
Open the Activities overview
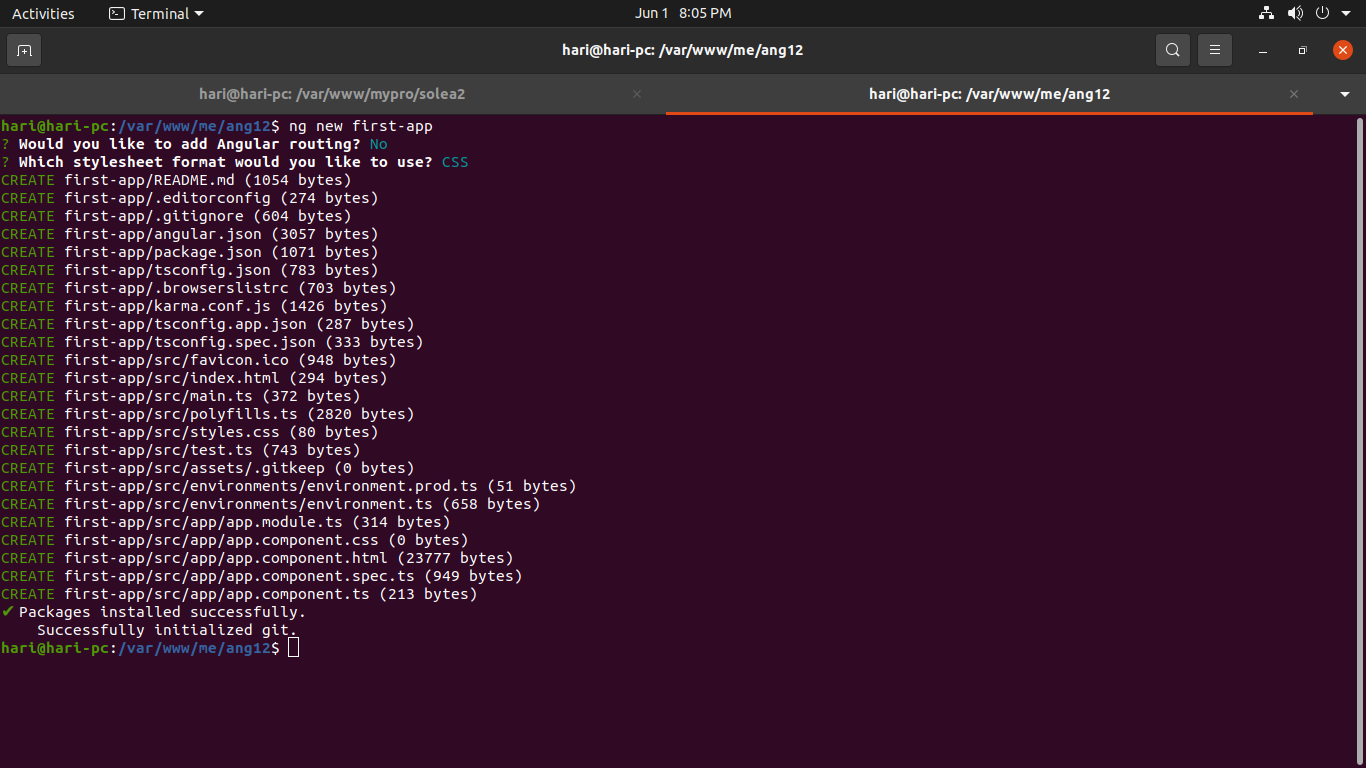43,14
